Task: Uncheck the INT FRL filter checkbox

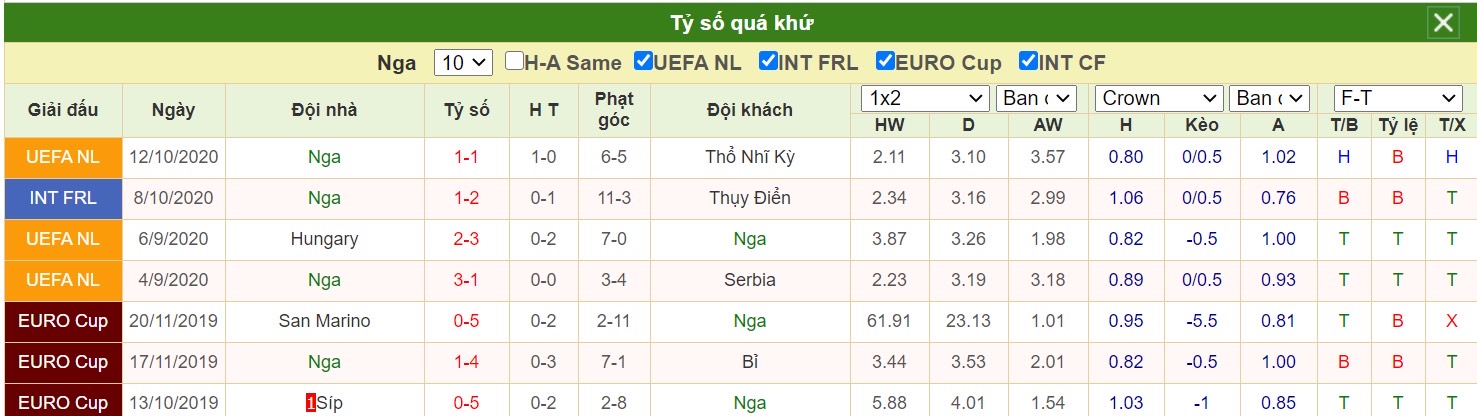Action: click(768, 61)
